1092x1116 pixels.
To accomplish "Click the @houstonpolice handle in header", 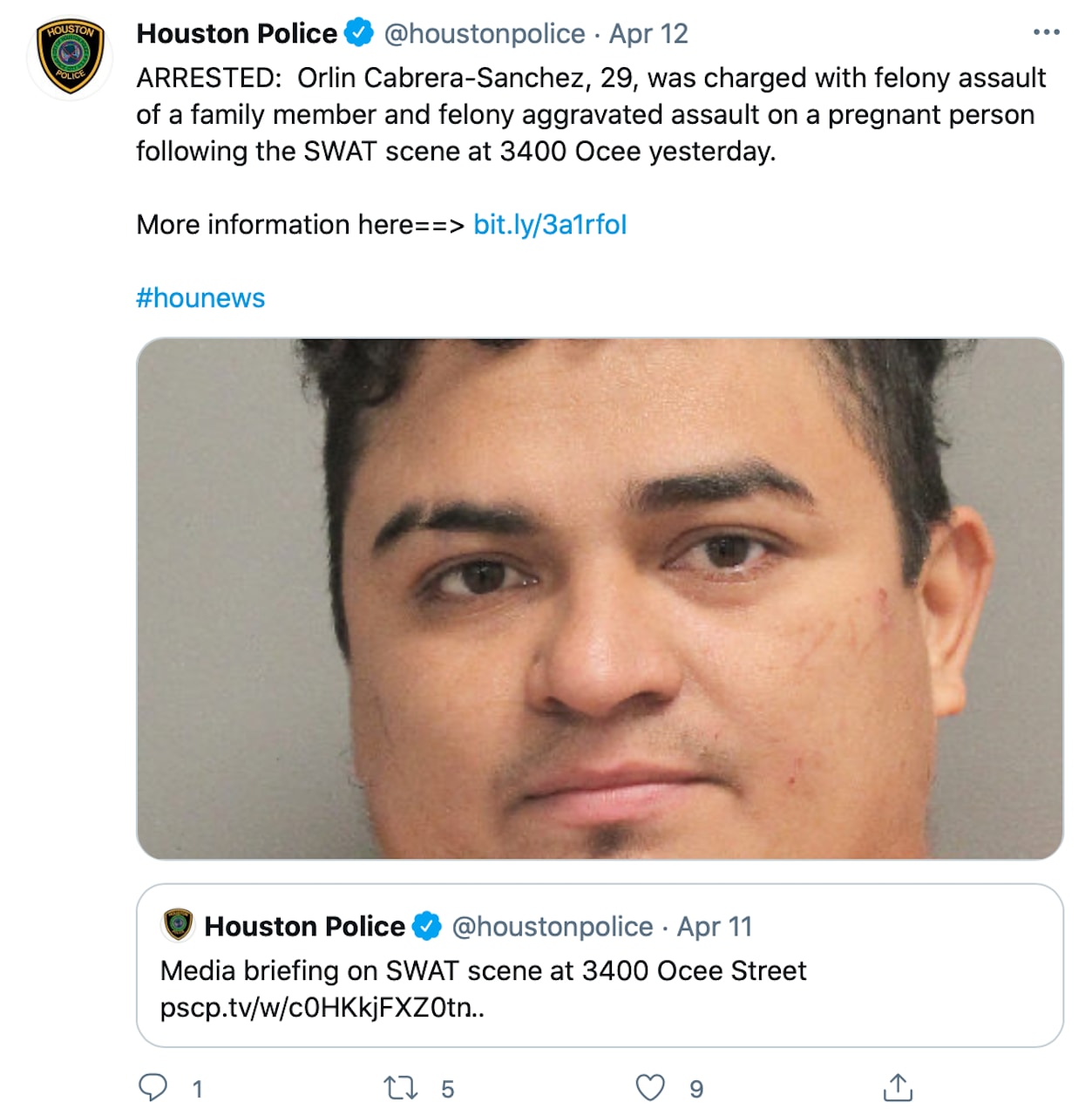I will point(485,33).
